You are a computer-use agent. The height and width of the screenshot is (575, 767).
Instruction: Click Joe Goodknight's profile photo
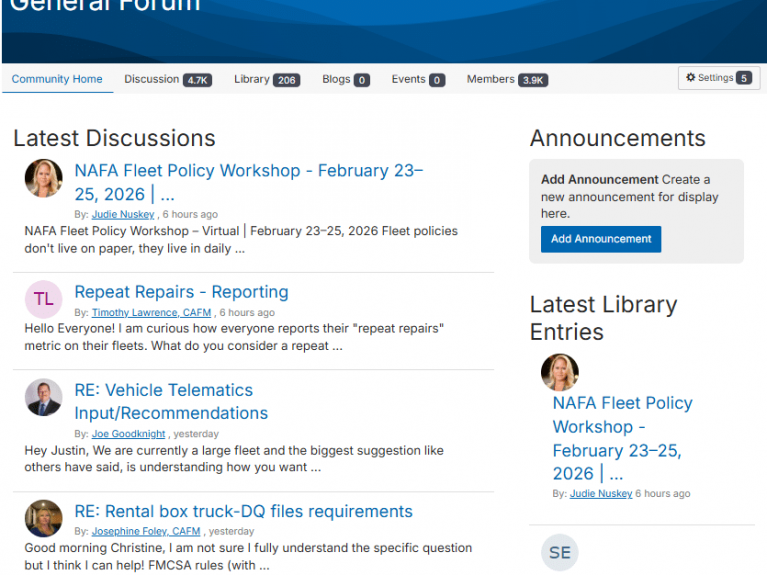click(44, 397)
